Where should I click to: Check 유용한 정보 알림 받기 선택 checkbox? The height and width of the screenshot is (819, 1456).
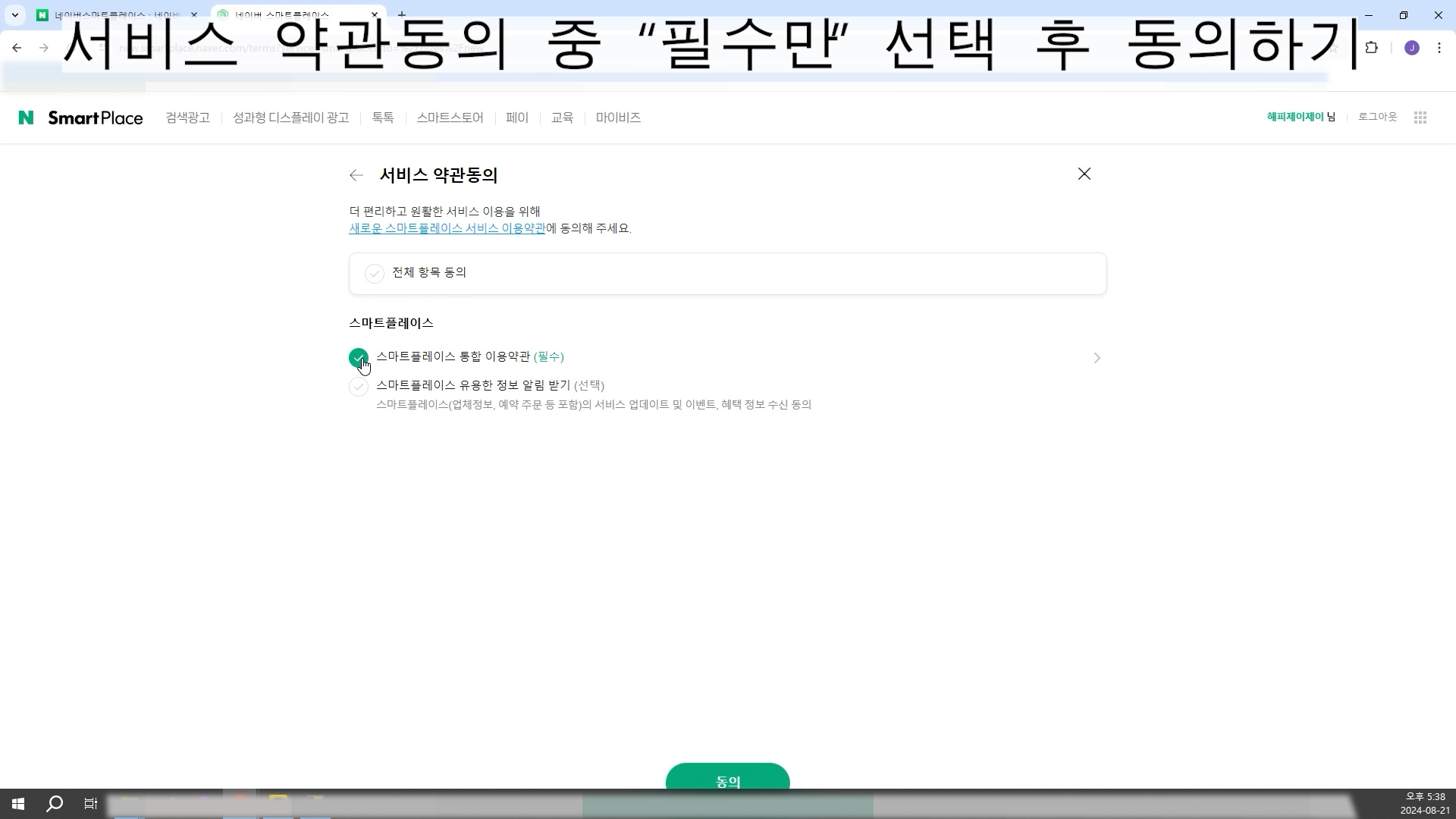pyautogui.click(x=359, y=387)
